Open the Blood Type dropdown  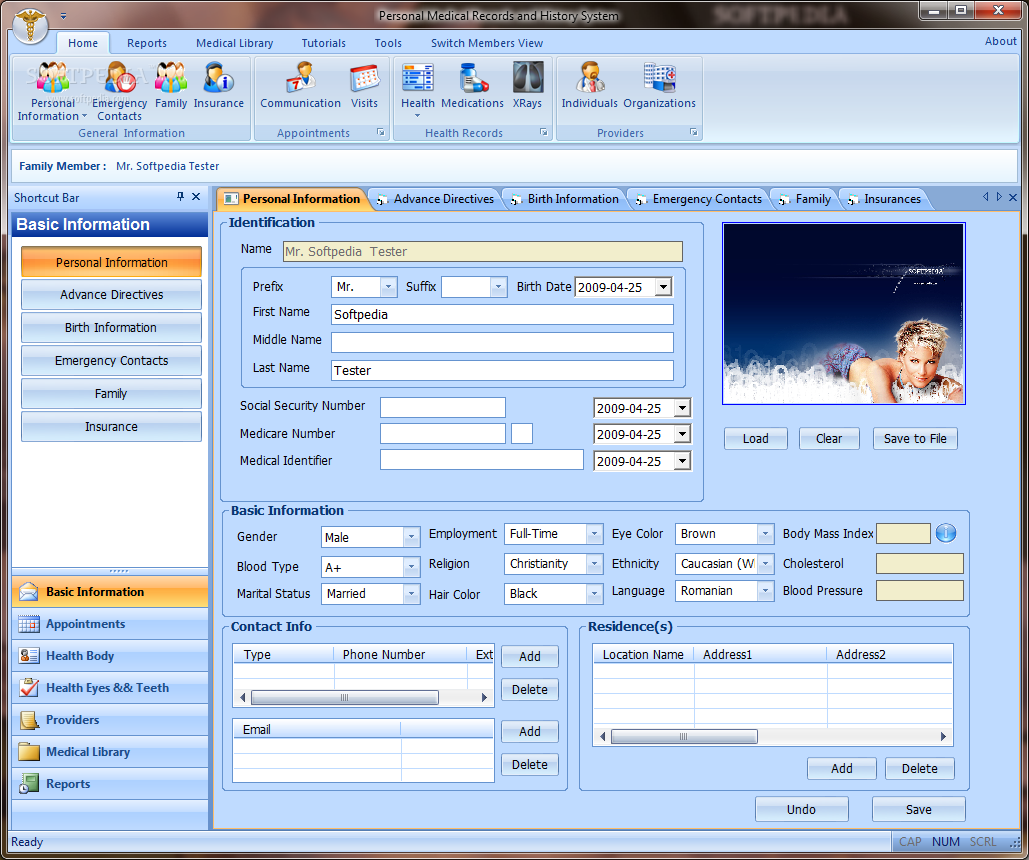411,567
